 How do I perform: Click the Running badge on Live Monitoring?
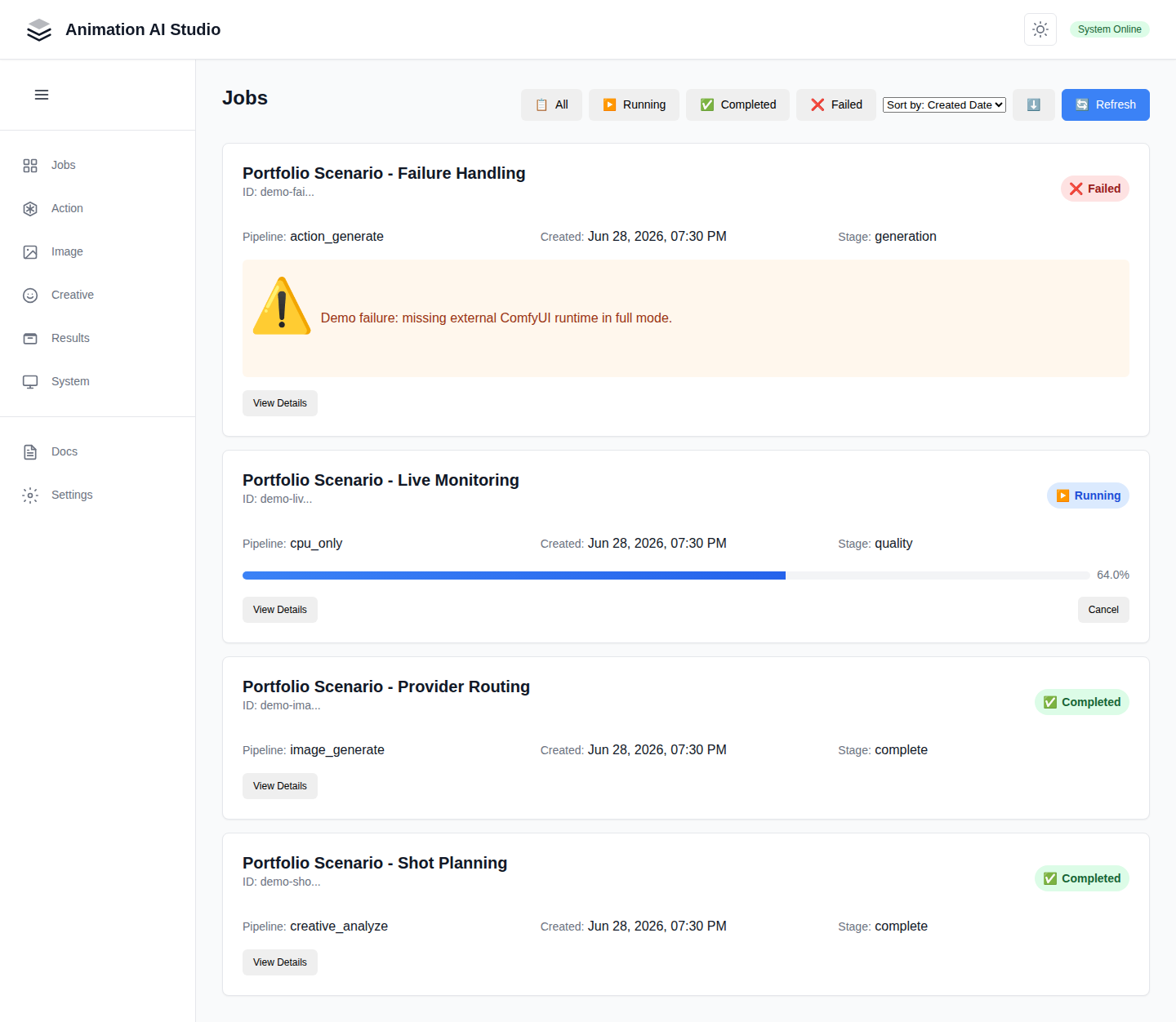(x=1088, y=495)
